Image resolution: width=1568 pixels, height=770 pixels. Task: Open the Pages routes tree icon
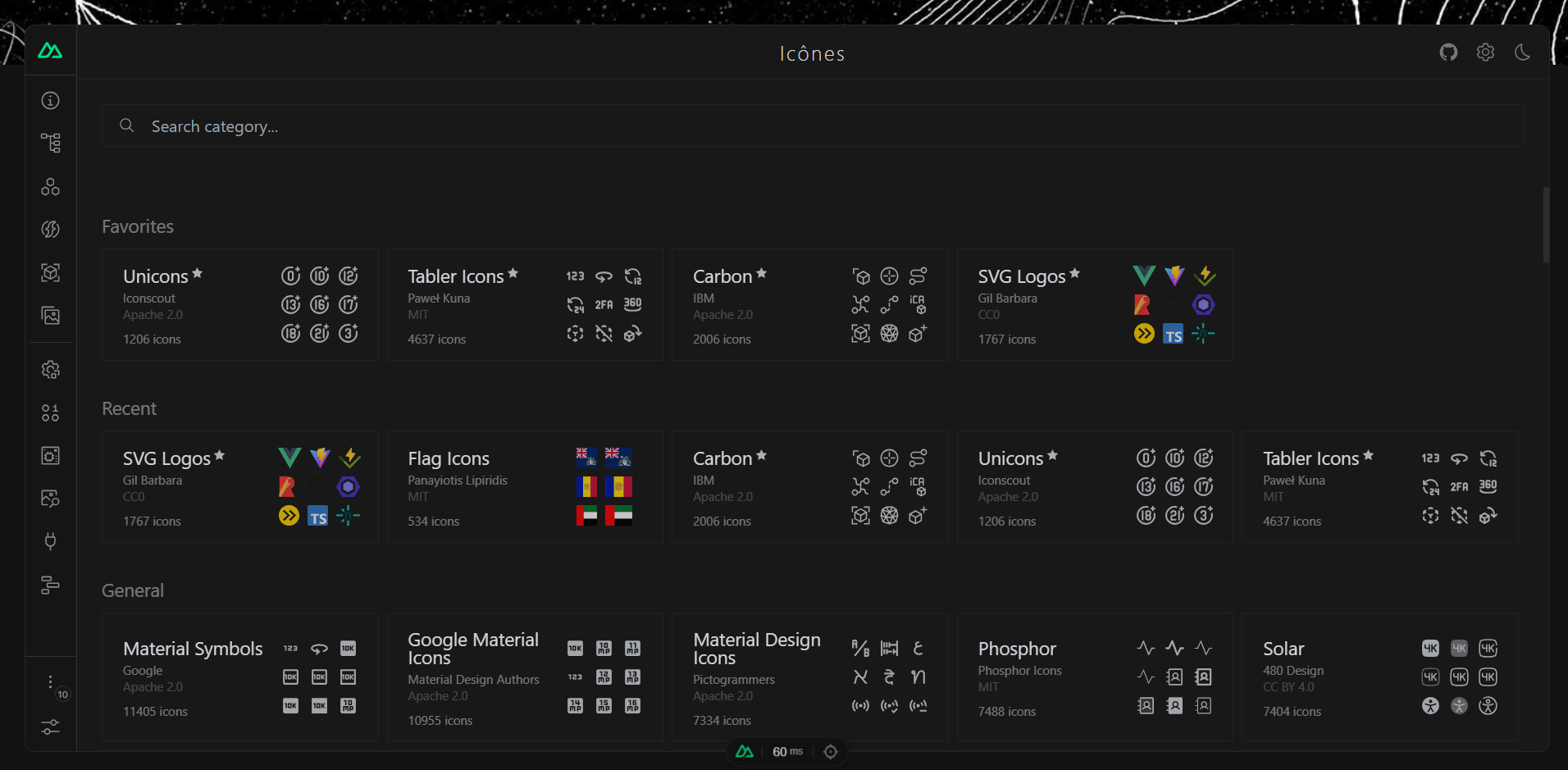51,144
